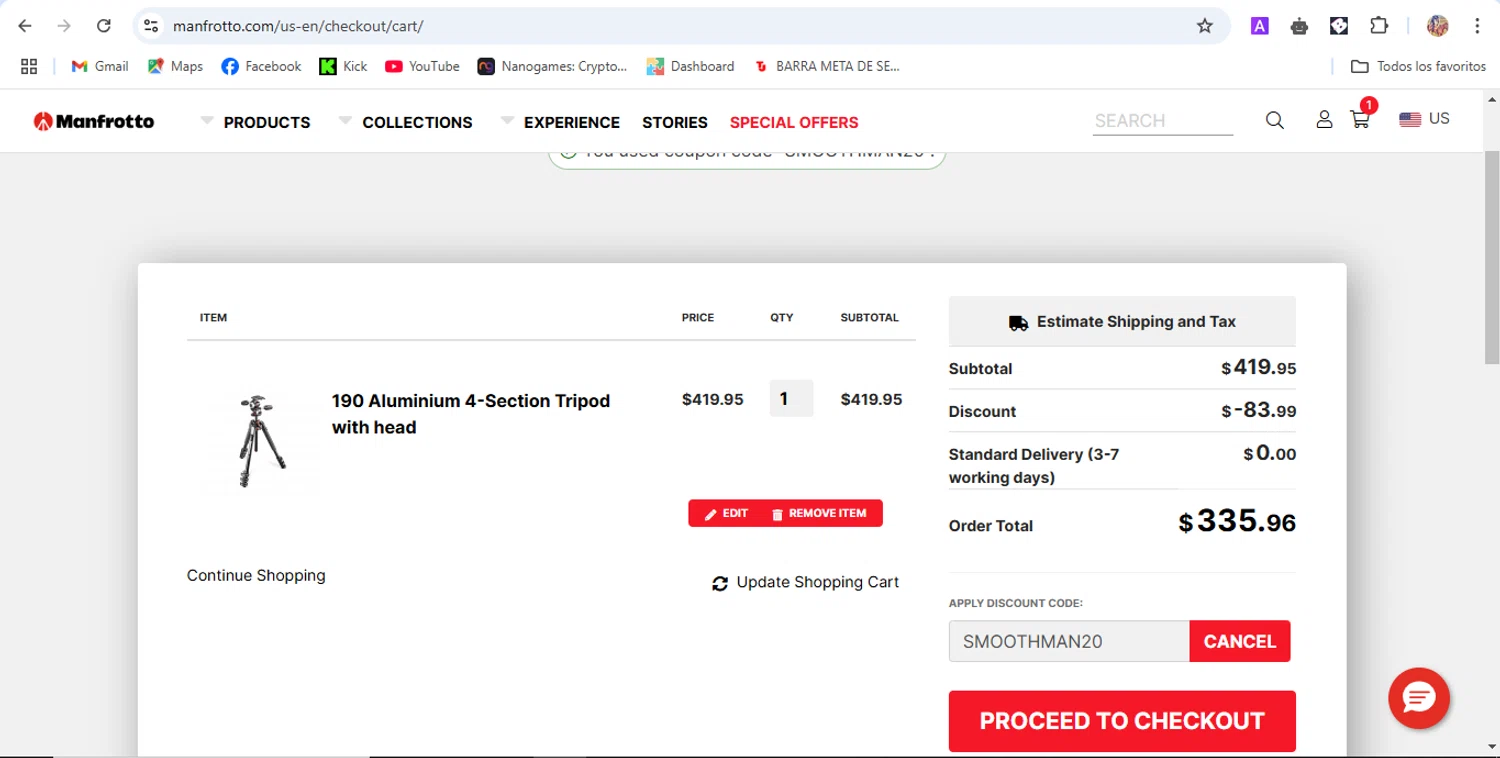
Task: Click the tripod product thumbnail
Action: pyautogui.click(x=262, y=441)
